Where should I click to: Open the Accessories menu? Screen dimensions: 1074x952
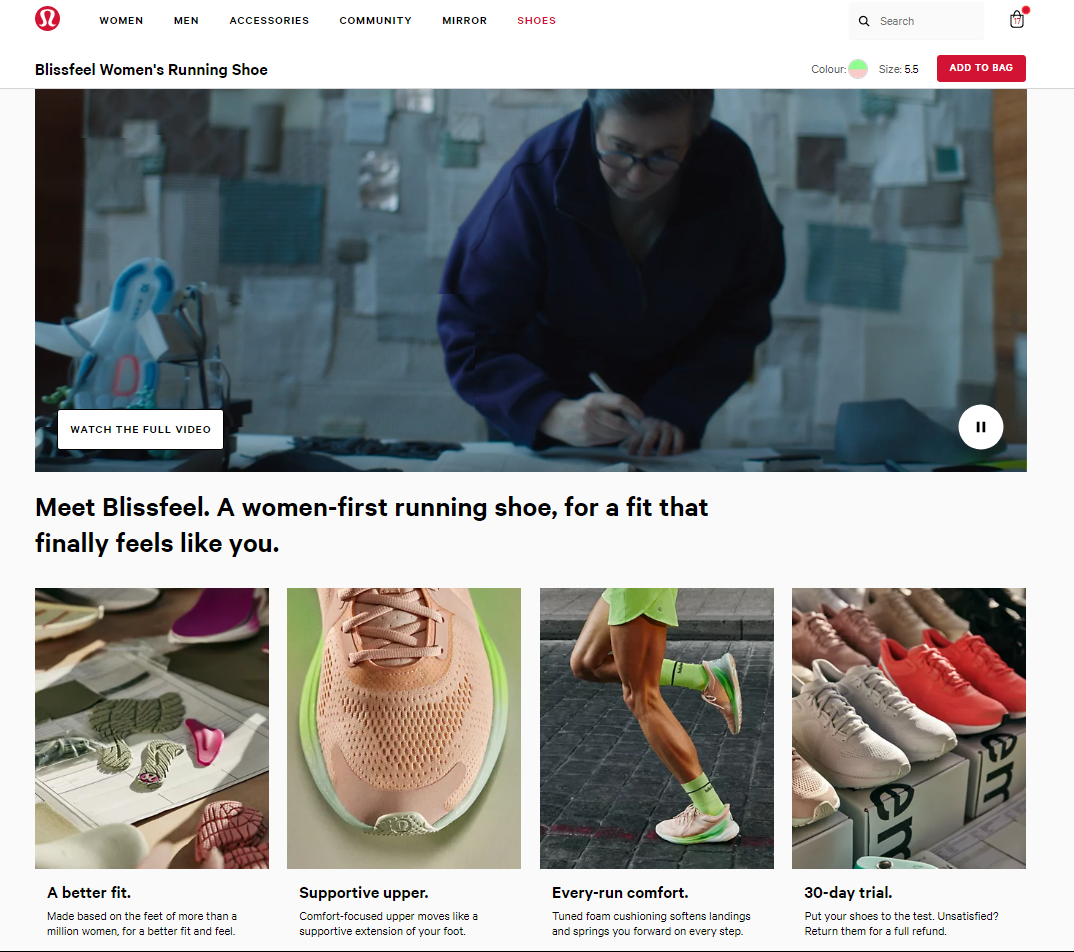point(269,21)
